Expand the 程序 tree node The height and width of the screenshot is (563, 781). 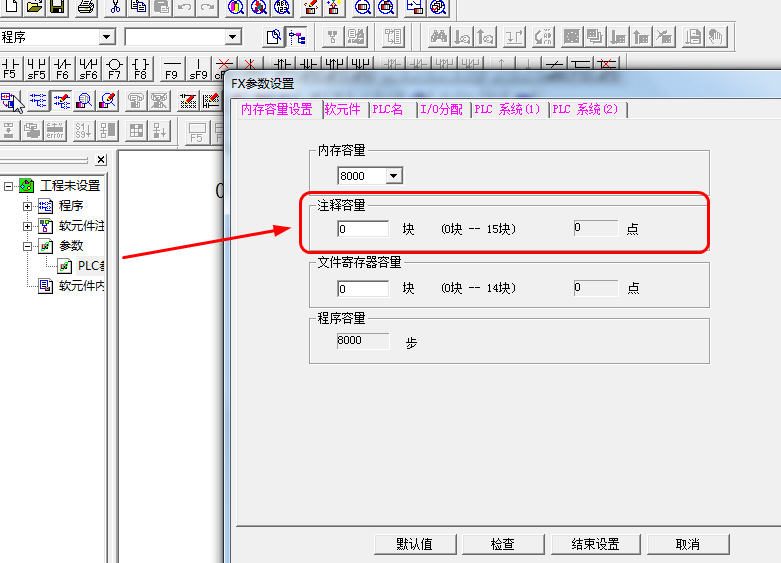pos(28,206)
